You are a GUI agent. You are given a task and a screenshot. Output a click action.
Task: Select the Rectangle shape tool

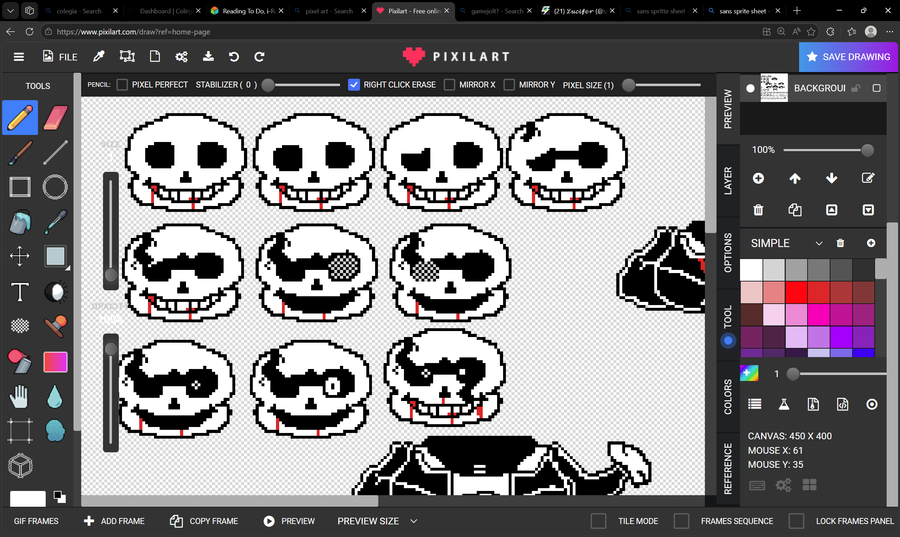20,187
